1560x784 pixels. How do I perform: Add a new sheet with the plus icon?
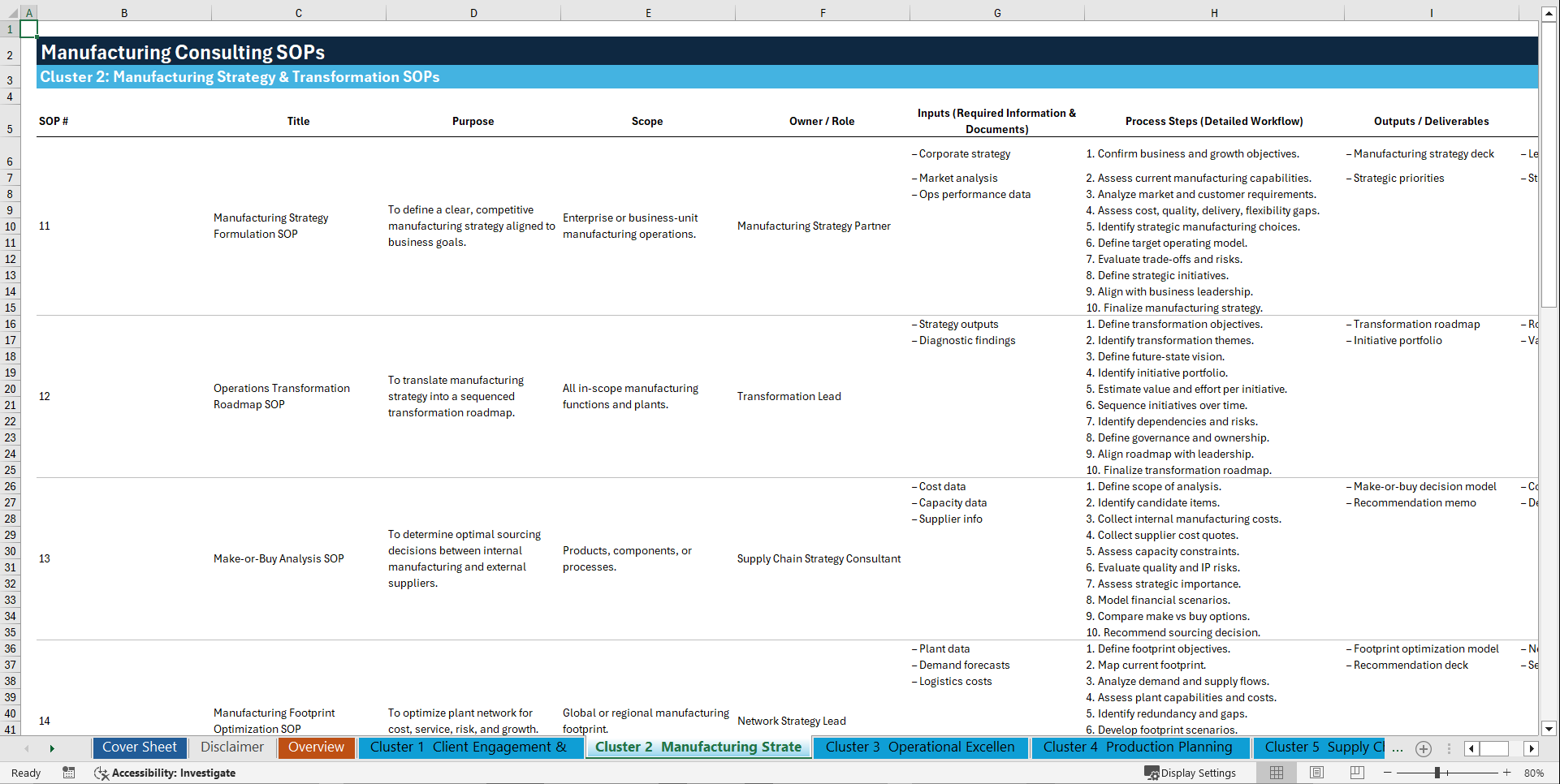click(x=1423, y=748)
